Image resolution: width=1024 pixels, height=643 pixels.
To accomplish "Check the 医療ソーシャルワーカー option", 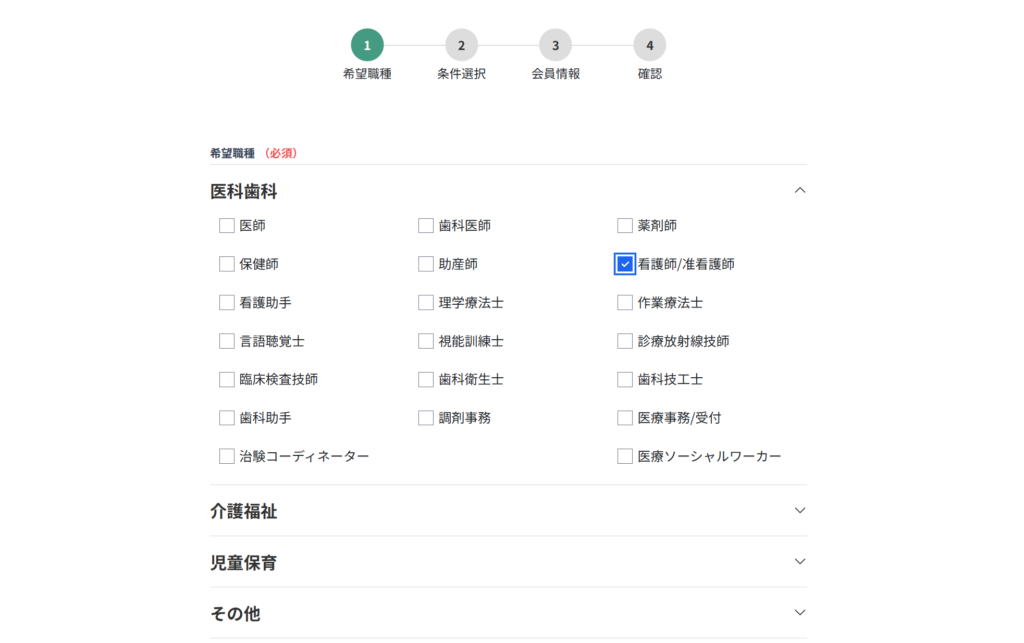I will tap(625, 456).
